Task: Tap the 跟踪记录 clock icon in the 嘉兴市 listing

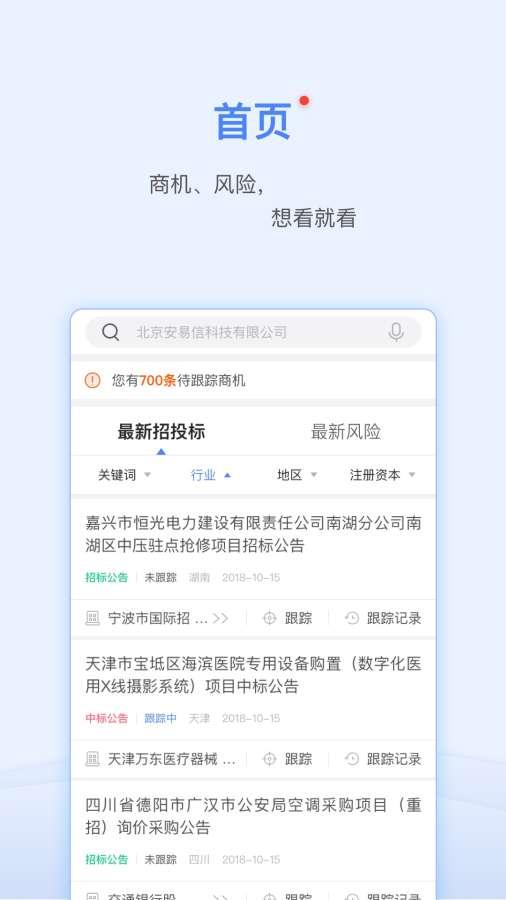Action: (x=352, y=618)
